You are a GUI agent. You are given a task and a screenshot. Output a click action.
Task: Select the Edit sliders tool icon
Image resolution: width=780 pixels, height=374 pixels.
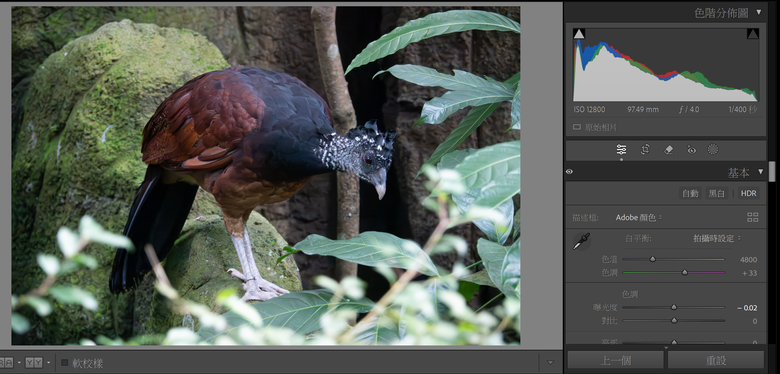point(621,149)
